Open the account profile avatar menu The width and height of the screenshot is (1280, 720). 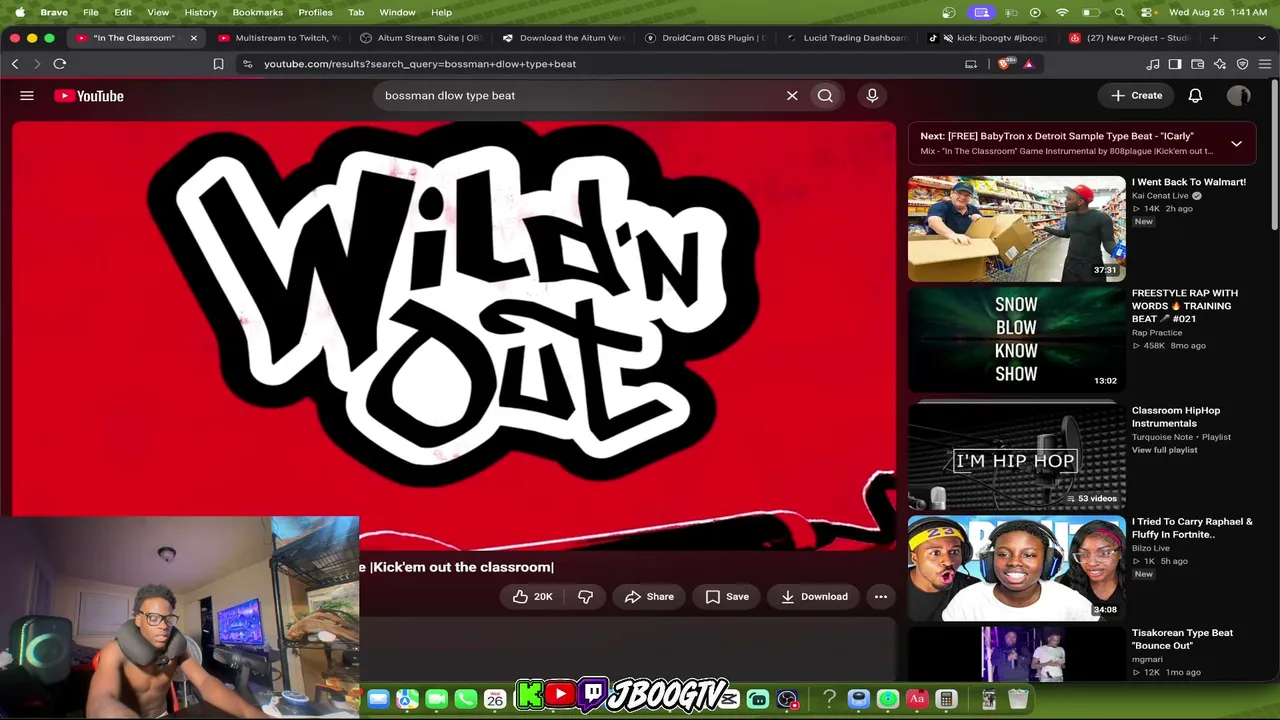pyautogui.click(x=1239, y=96)
